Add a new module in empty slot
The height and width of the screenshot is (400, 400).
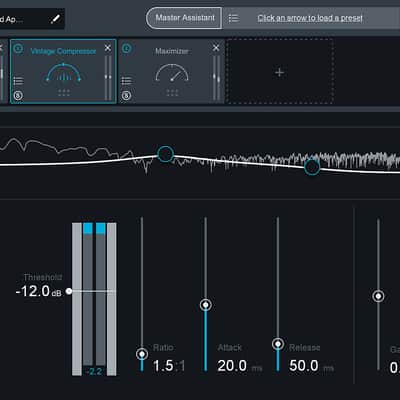280,72
